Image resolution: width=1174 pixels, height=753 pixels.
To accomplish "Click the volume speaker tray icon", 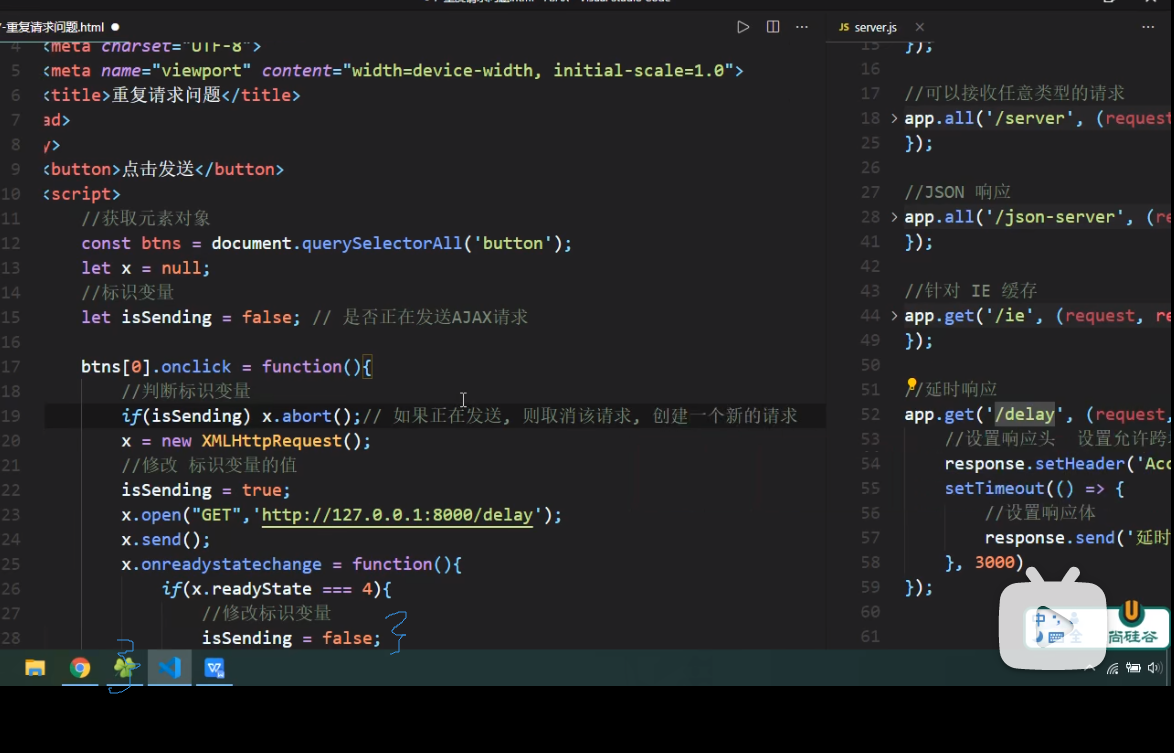I will 1154,668.
